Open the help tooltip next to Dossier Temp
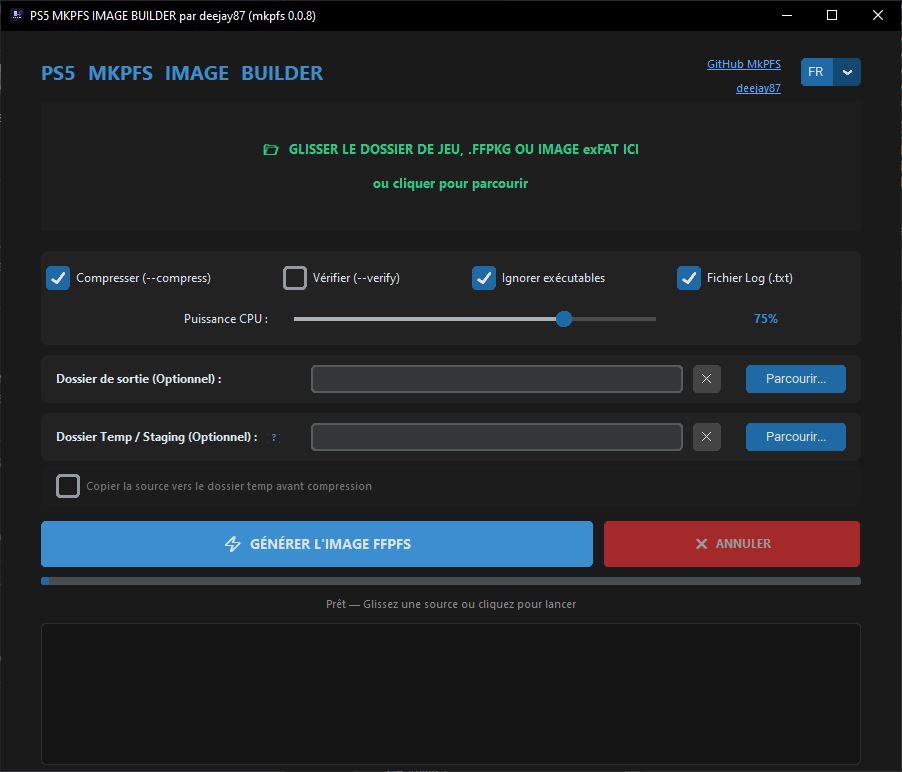 (x=274, y=437)
